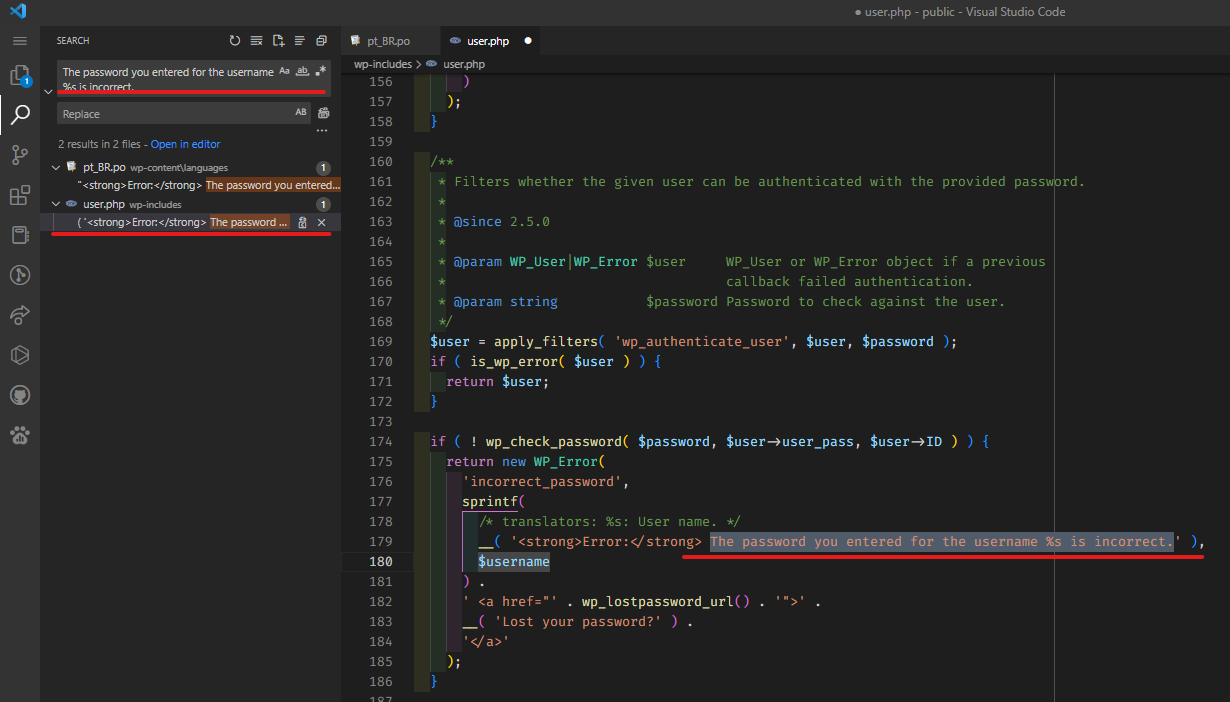Collapse all search results icon
This screenshot has height=702, width=1230.
pos(321,41)
